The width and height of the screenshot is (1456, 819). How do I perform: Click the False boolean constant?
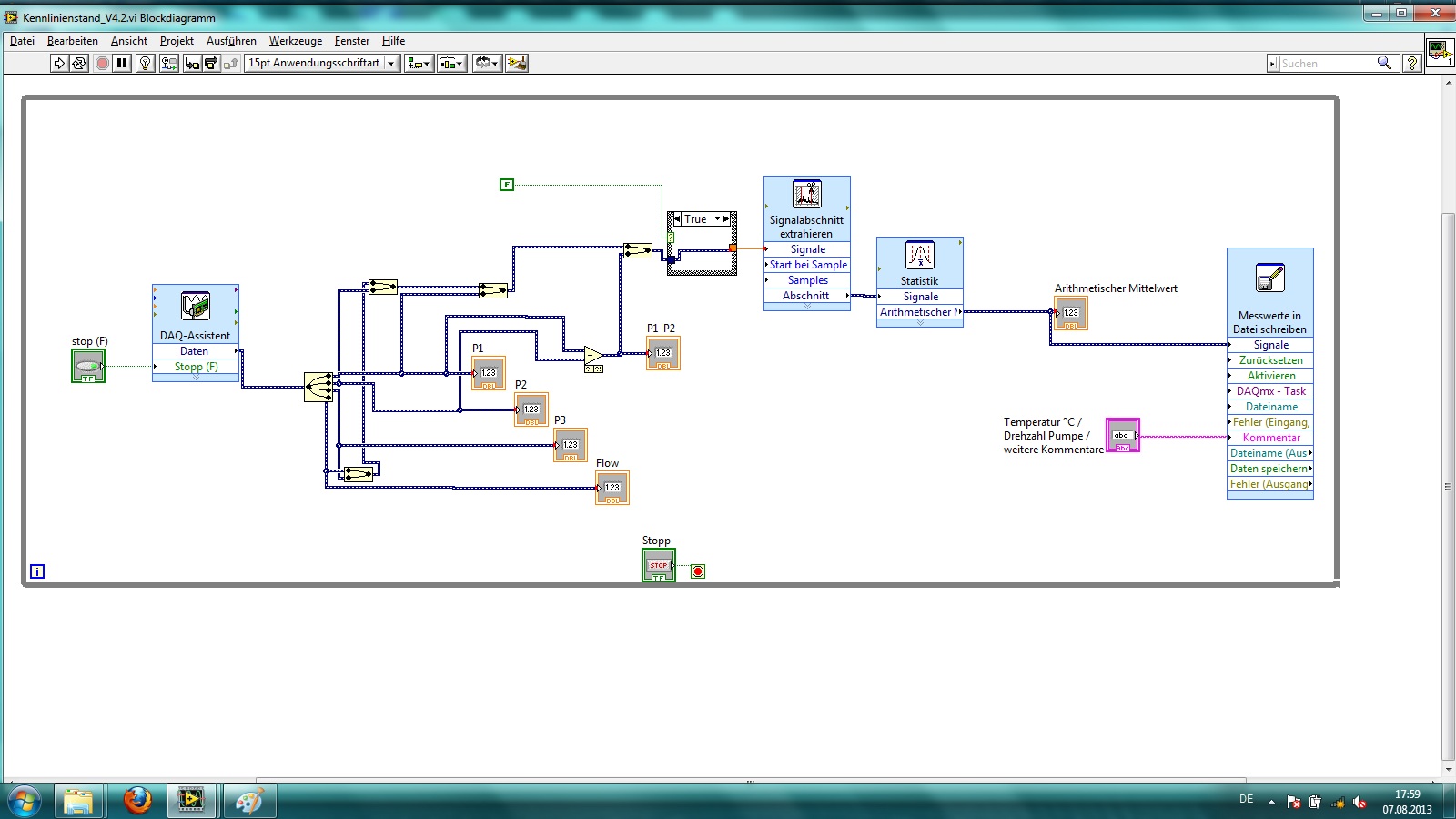tap(507, 185)
